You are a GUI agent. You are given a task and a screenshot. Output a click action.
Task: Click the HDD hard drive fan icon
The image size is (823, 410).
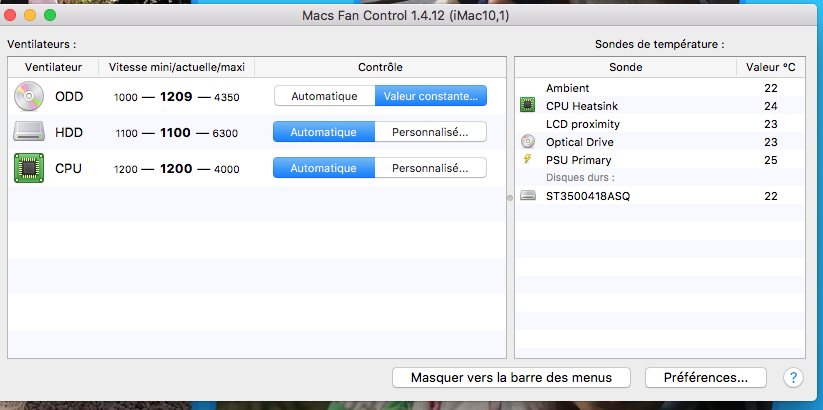tap(29, 133)
